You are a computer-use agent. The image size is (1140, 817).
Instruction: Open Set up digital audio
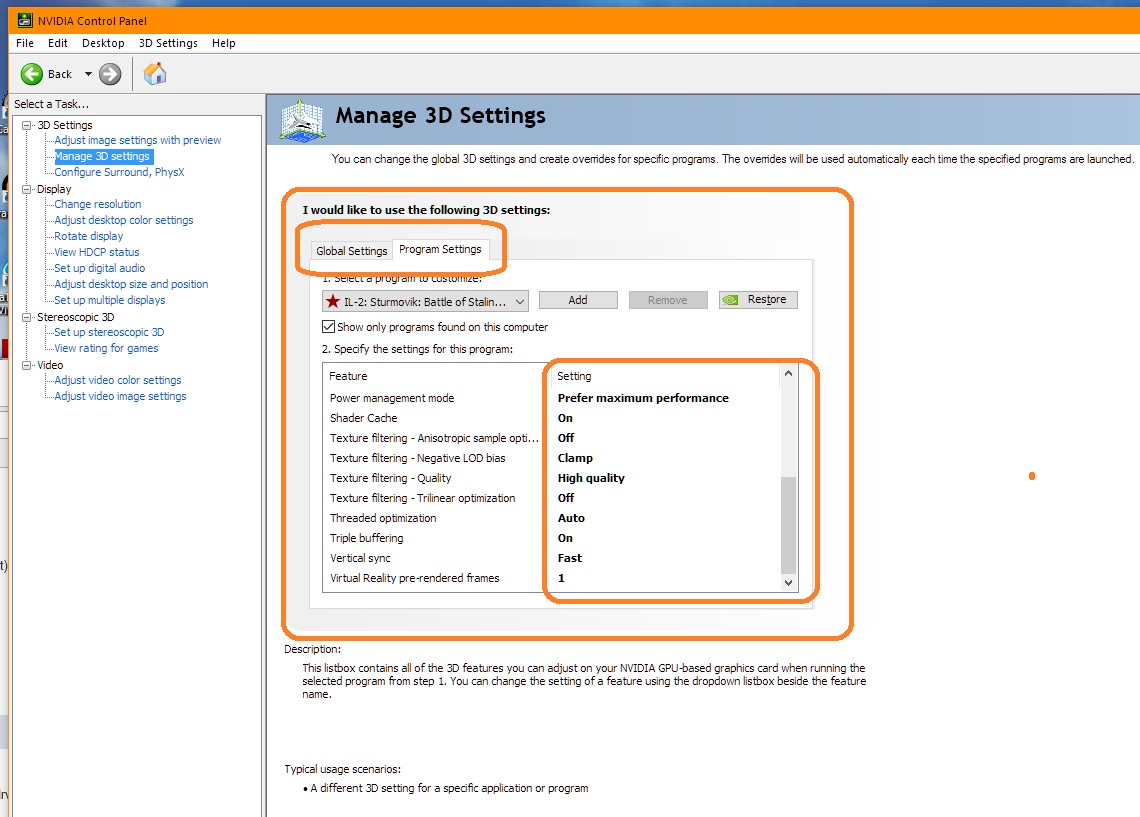tap(100, 268)
